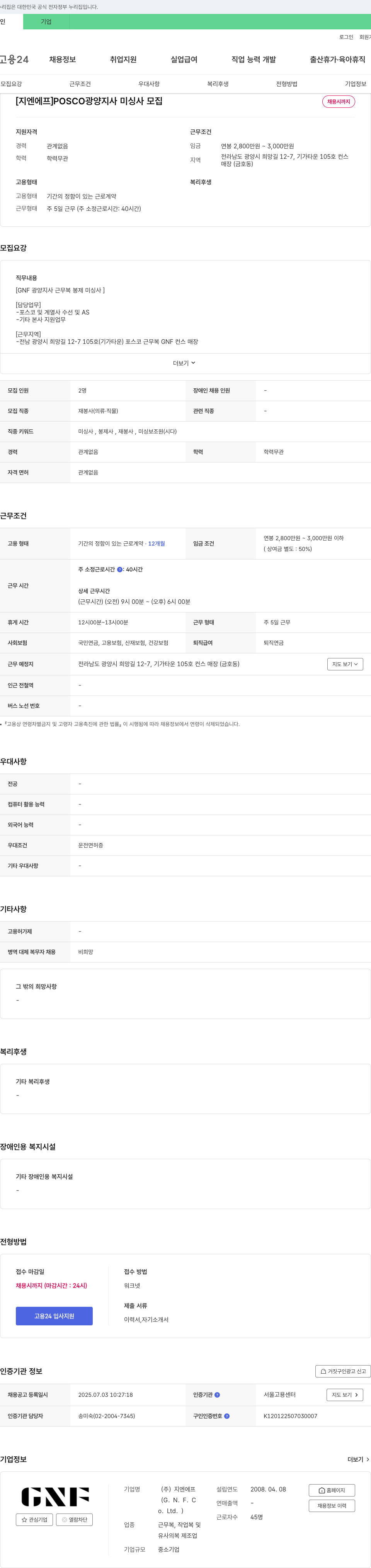Screen dimensions: 371x1568
Task: Click the 퇴직연금 퇴직급여 value
Action: [274, 643]
